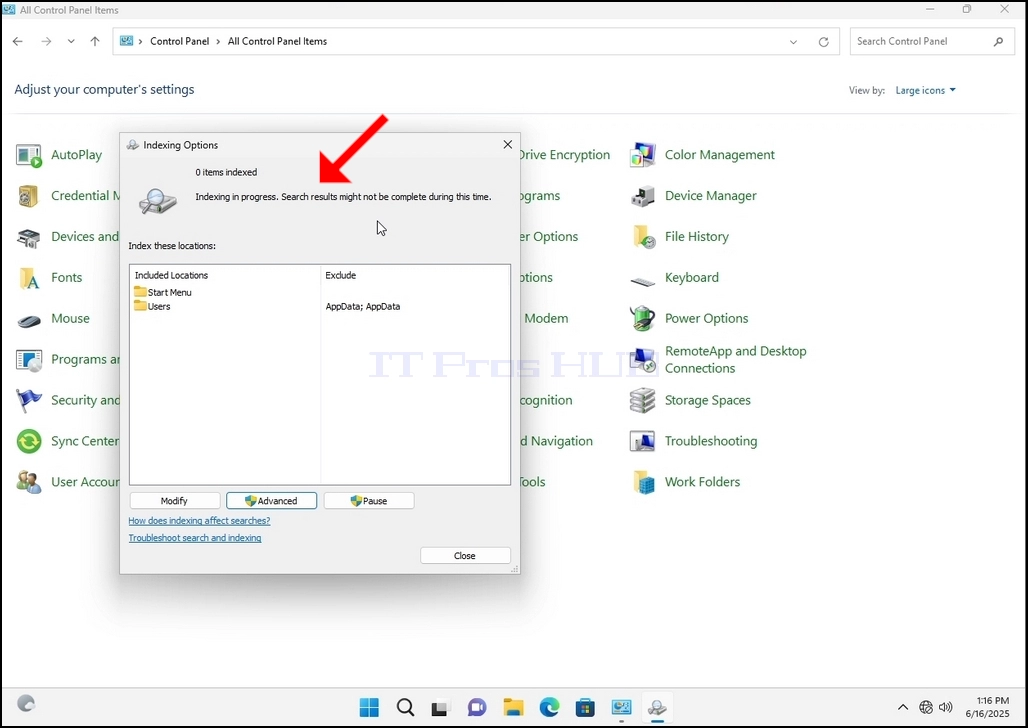
Task: Open the network status tray icon
Action: [x=926, y=707]
